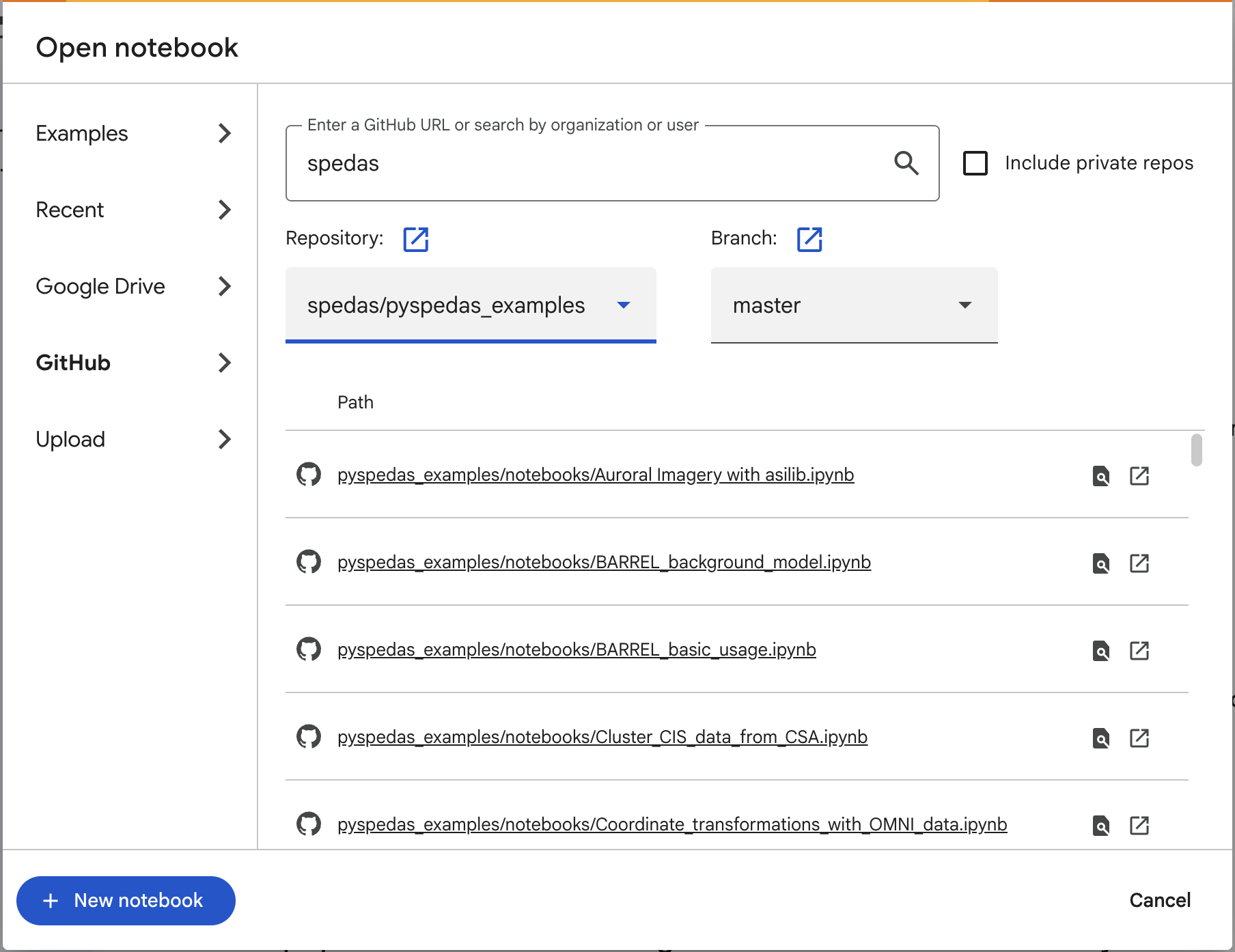1235x952 pixels.
Task: Open Coordinate_transformations notebook in new tab icon
Action: pyautogui.click(x=1139, y=825)
